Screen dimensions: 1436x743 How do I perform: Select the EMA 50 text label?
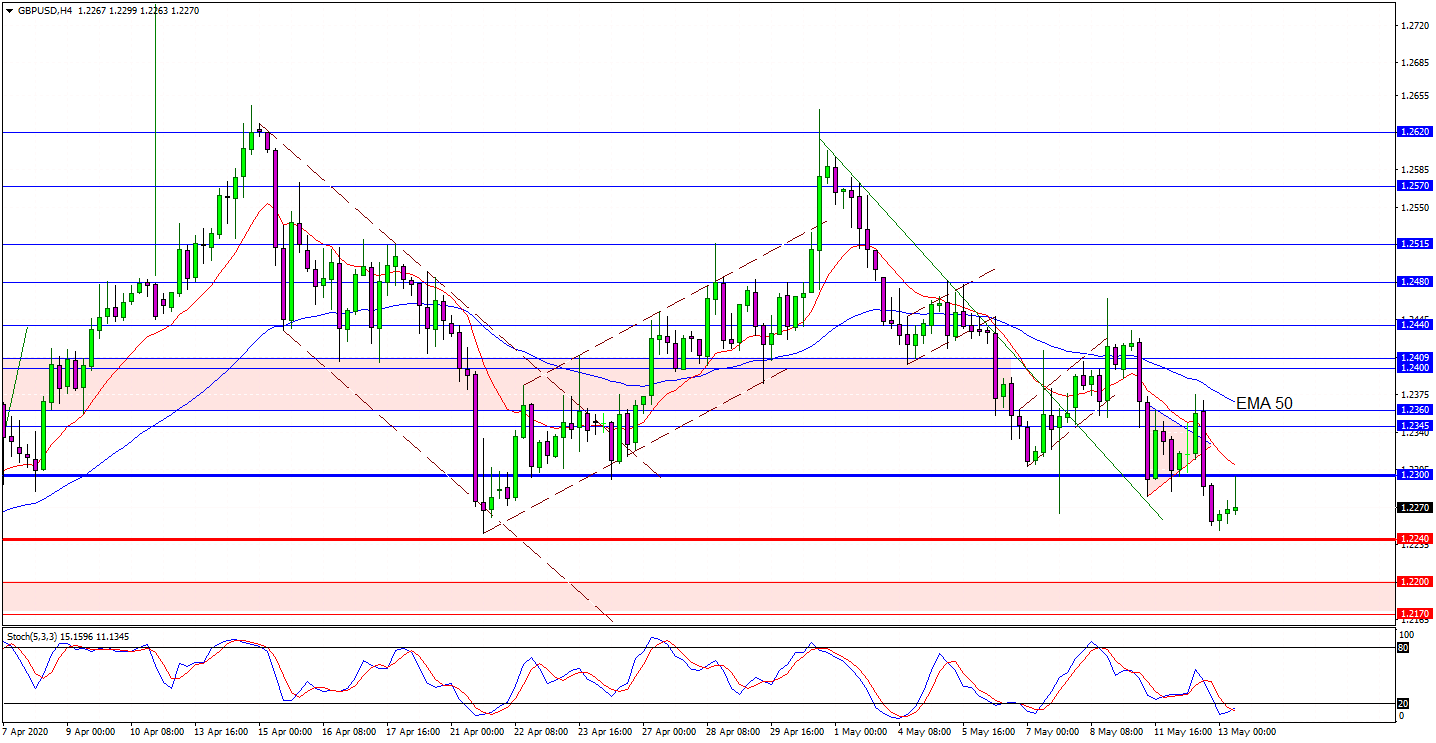pos(1264,404)
